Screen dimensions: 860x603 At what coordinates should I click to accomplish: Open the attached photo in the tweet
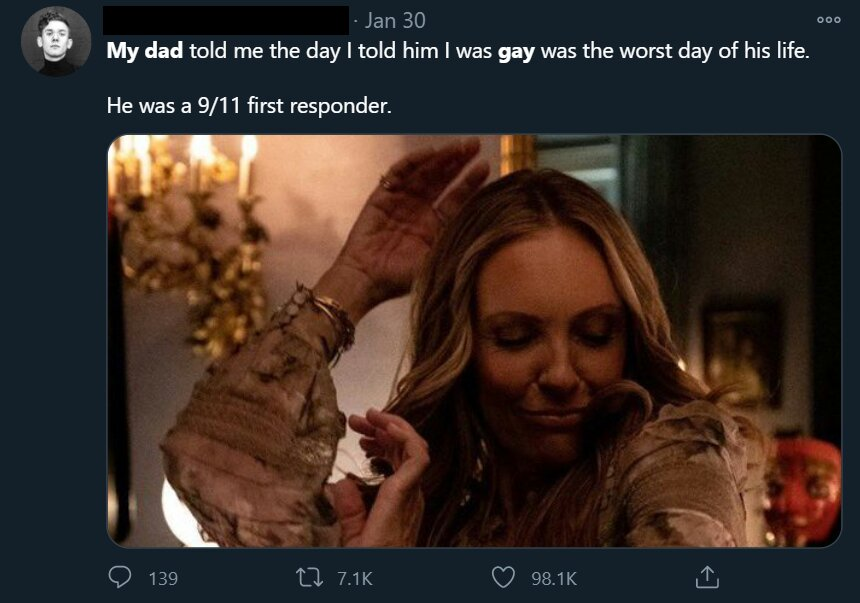[474, 341]
